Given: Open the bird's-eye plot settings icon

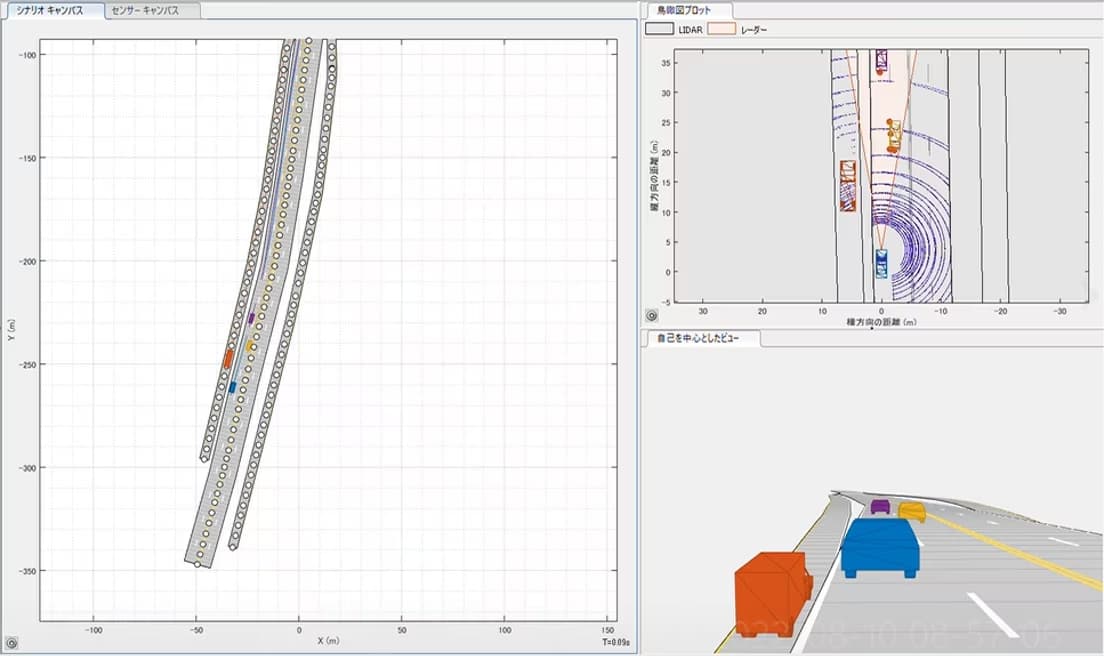Looking at the screenshot, I should [x=652, y=315].
